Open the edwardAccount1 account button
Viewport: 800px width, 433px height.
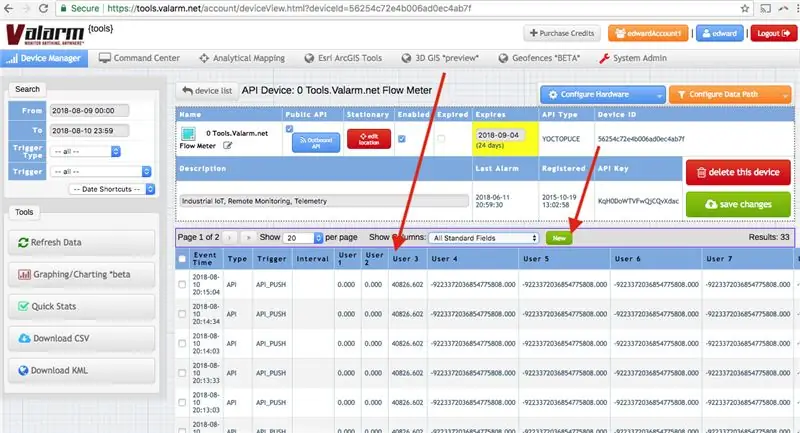point(648,33)
